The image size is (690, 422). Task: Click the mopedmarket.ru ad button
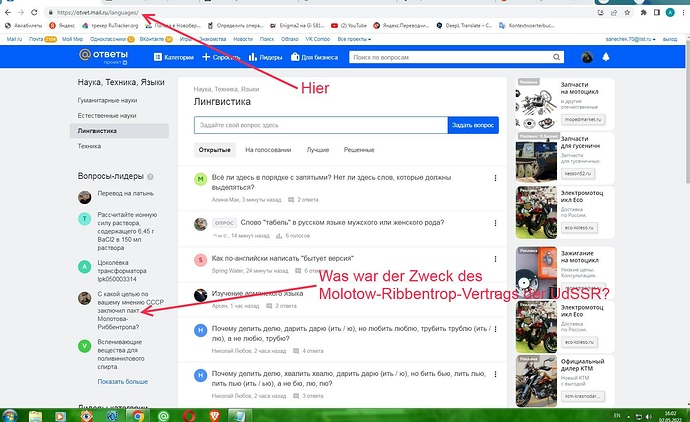(x=583, y=119)
